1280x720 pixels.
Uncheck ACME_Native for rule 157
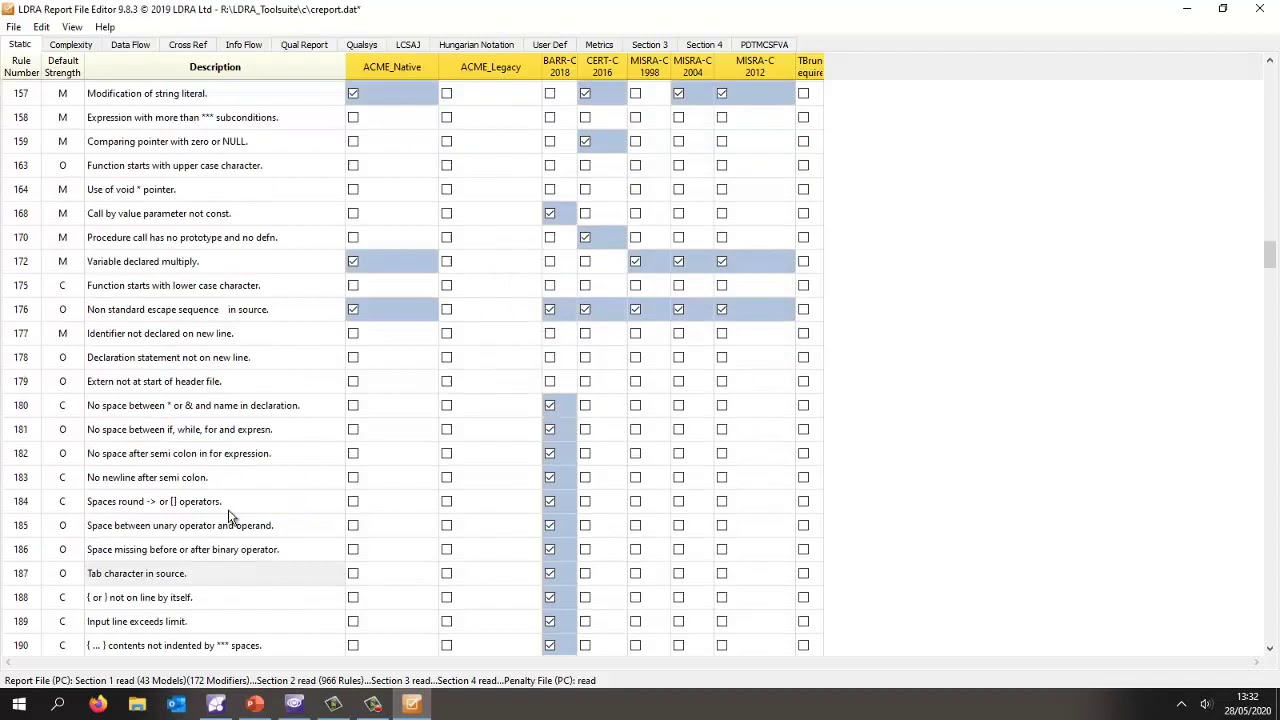click(353, 93)
